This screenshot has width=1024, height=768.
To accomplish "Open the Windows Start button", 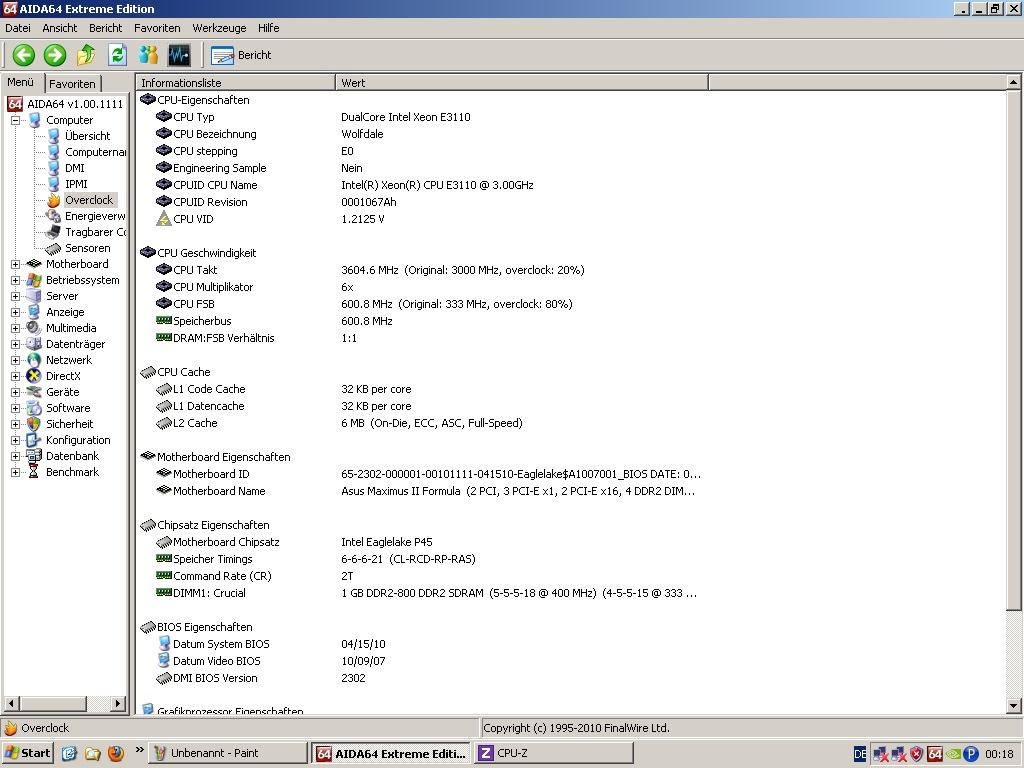I will coord(27,753).
